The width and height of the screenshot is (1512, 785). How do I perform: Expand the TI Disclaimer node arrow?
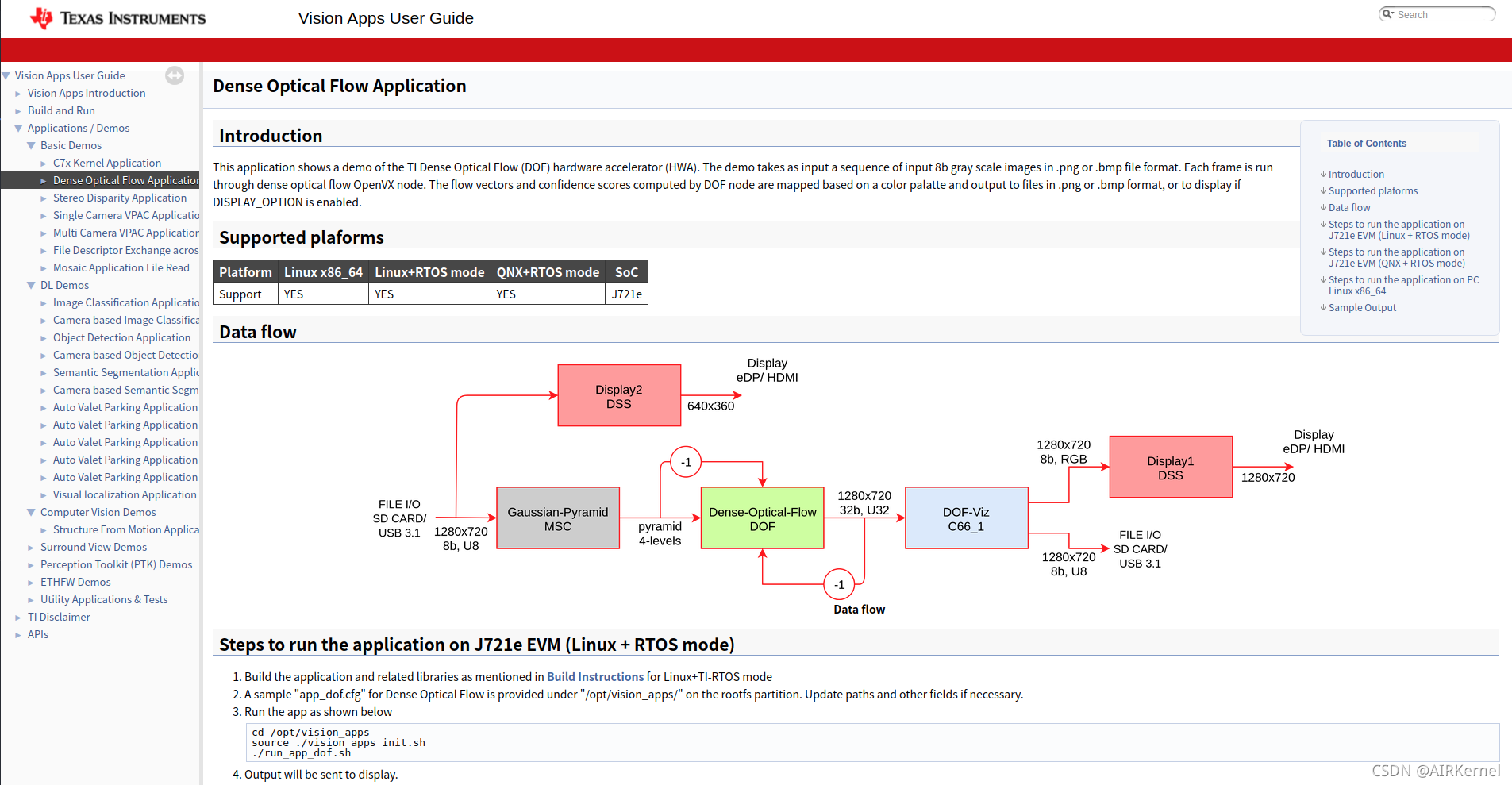pyautogui.click(x=18, y=618)
